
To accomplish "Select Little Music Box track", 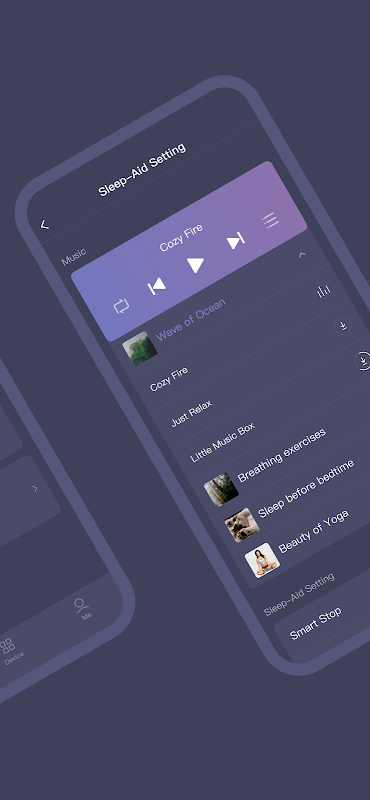I will 223,442.
